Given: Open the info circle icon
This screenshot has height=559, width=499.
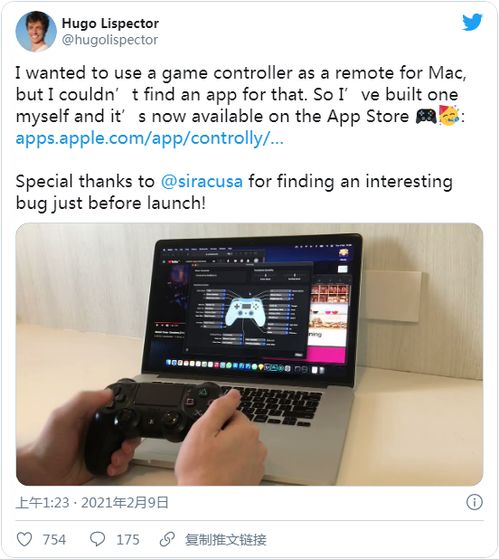Looking at the screenshot, I should point(474,502).
